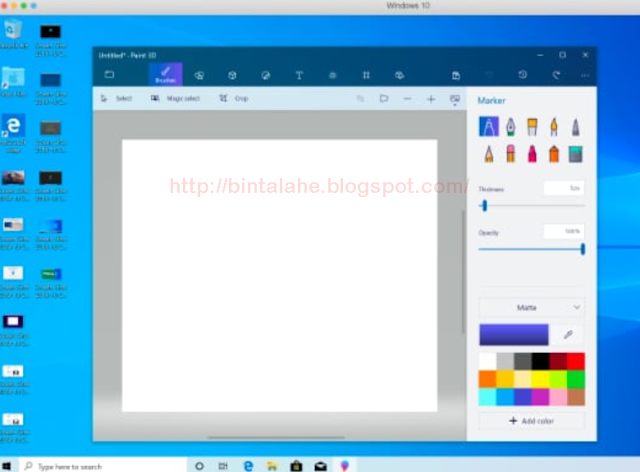This screenshot has width=640, height=472.
Task: Select the Oil brush
Action: (x=532, y=127)
